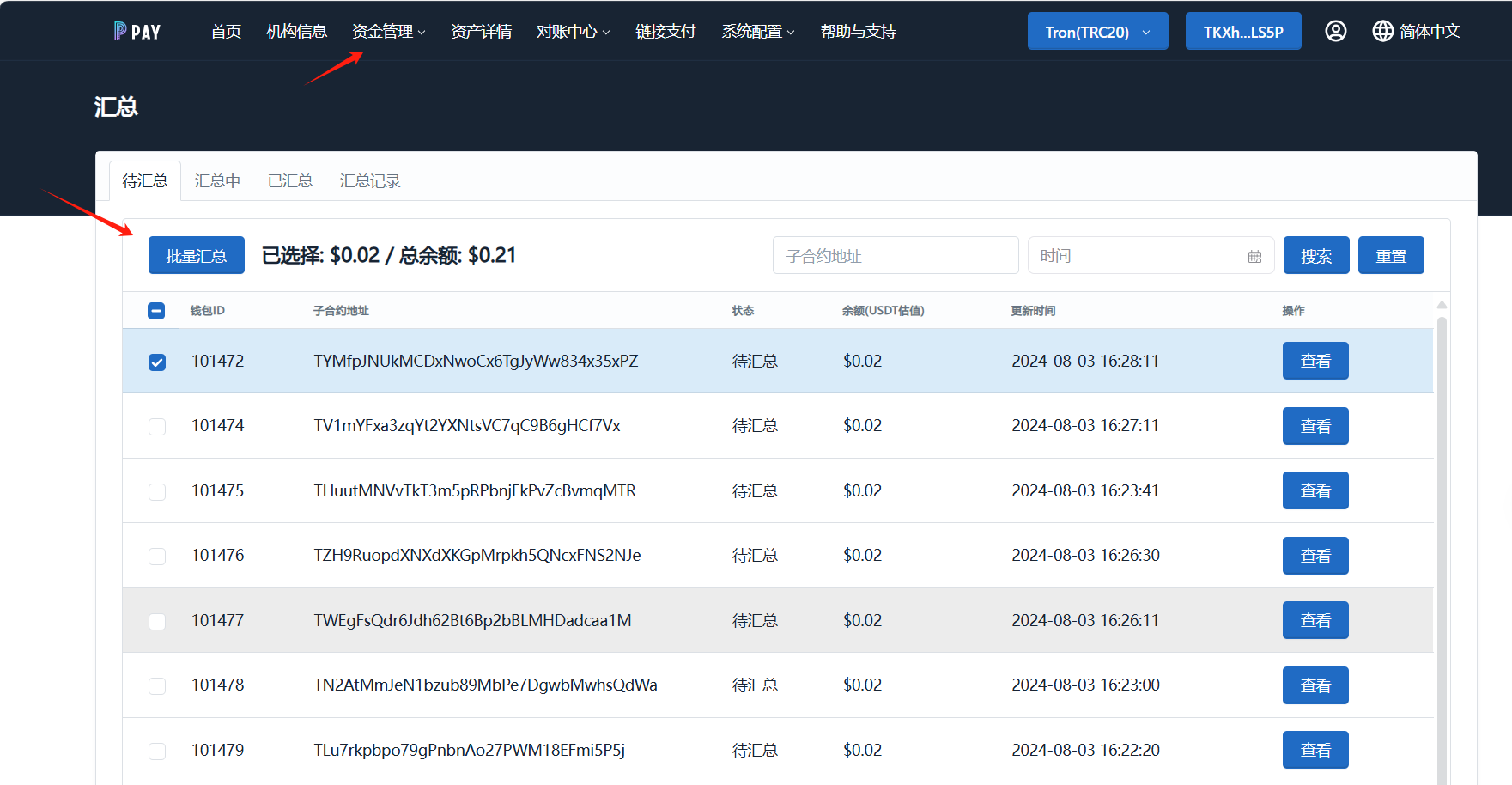Open the user account profile icon

point(1335,31)
